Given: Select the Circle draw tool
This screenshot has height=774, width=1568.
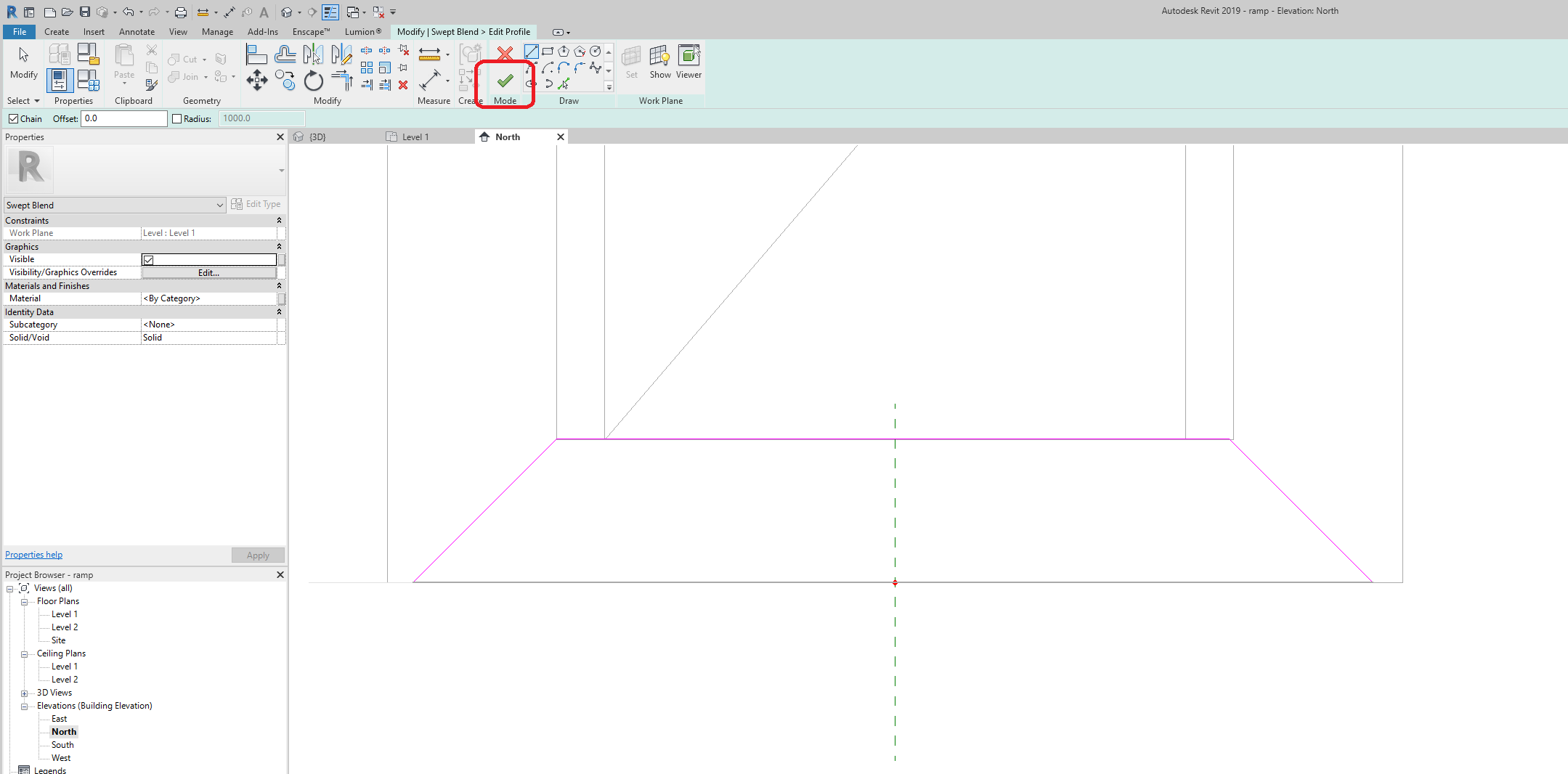Looking at the screenshot, I should point(596,52).
